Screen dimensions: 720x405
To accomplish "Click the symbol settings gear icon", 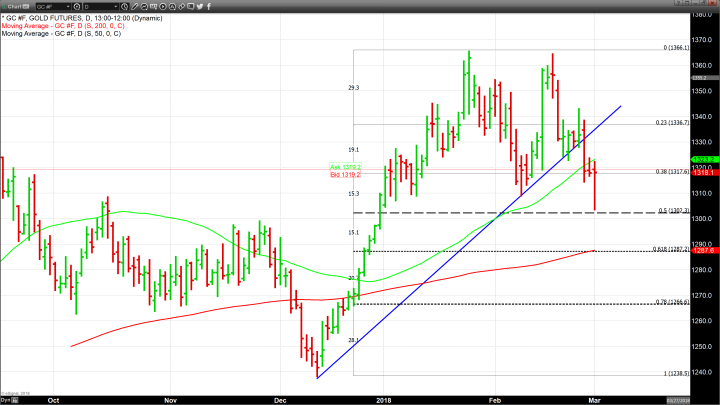I will [77, 6].
